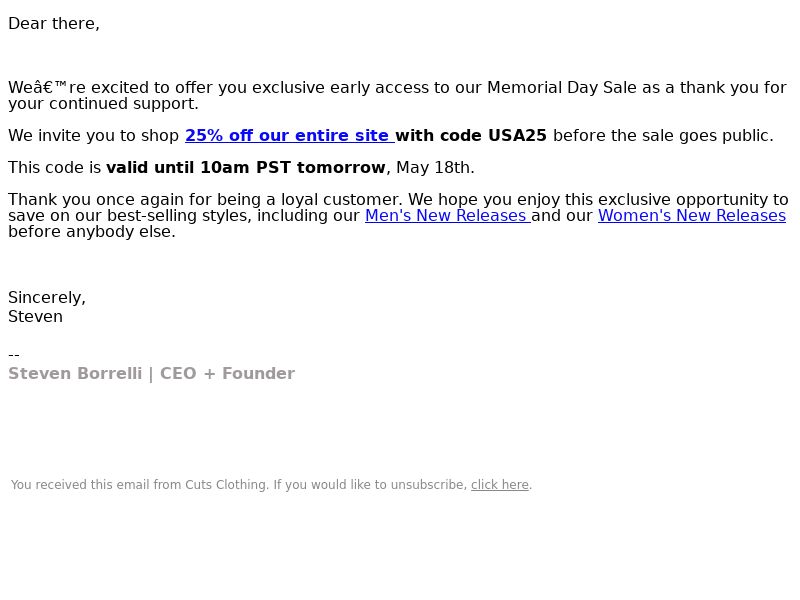The width and height of the screenshot is (800, 600).
Task: Click the bold 'with code USA25' text
Action: (x=471, y=136)
